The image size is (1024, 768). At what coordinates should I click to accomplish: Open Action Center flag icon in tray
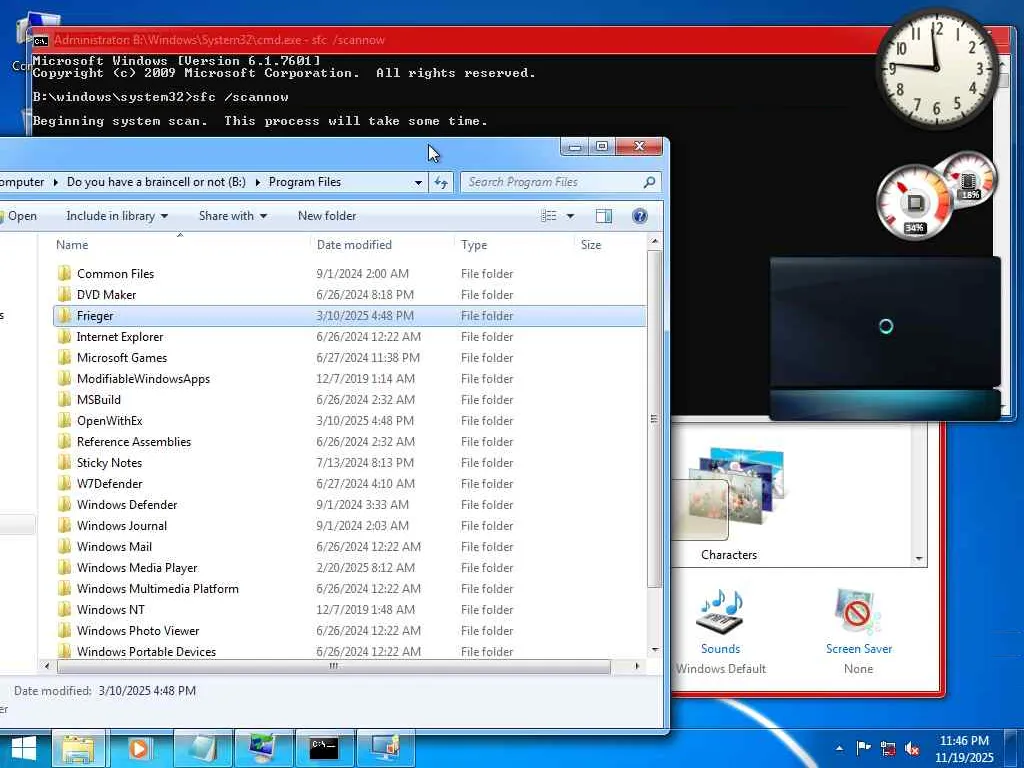pos(863,748)
